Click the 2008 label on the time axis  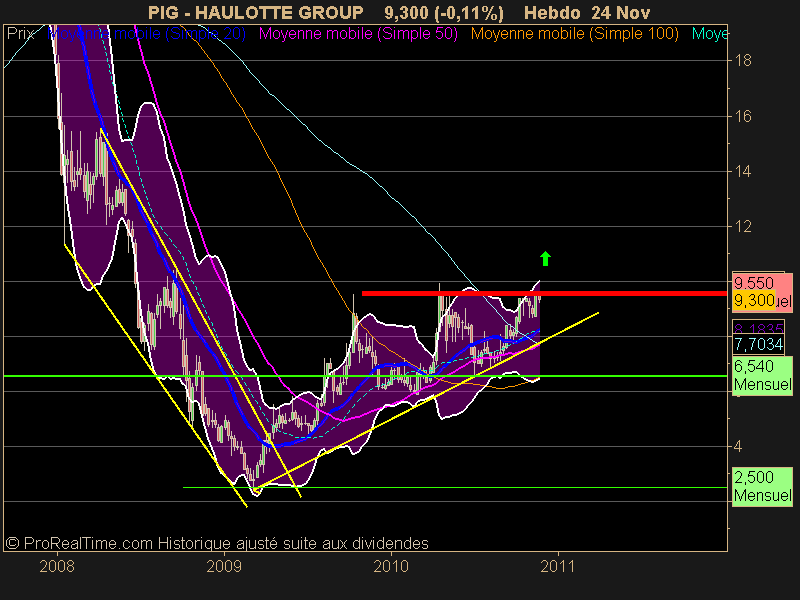57,566
